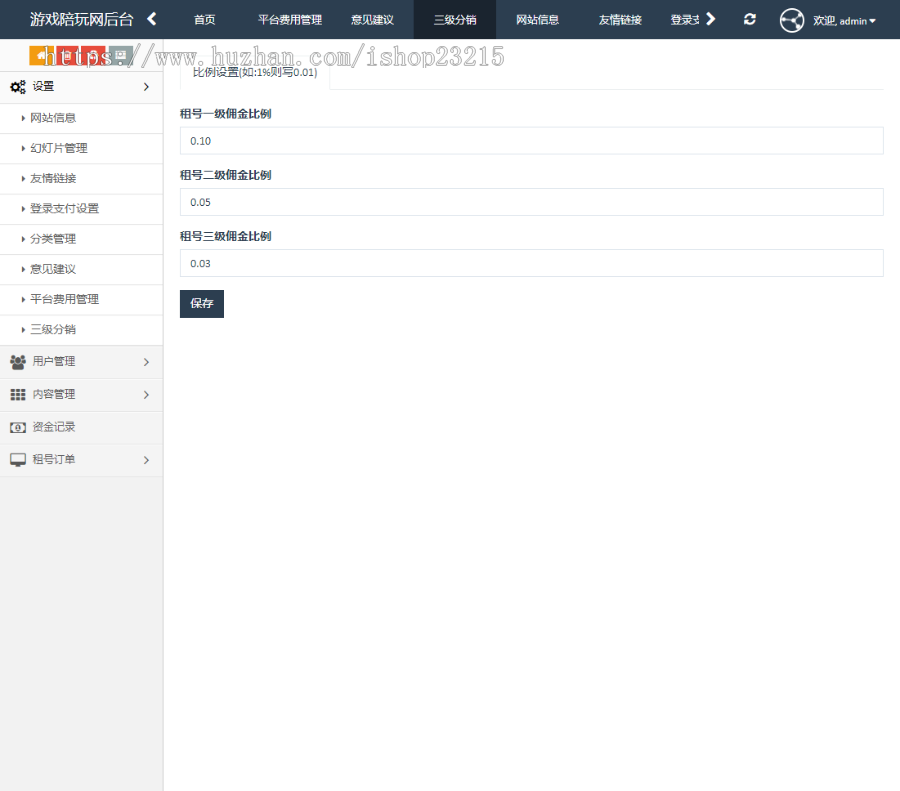Click the admin avatar icon
This screenshot has height=791, width=900.
792,21
